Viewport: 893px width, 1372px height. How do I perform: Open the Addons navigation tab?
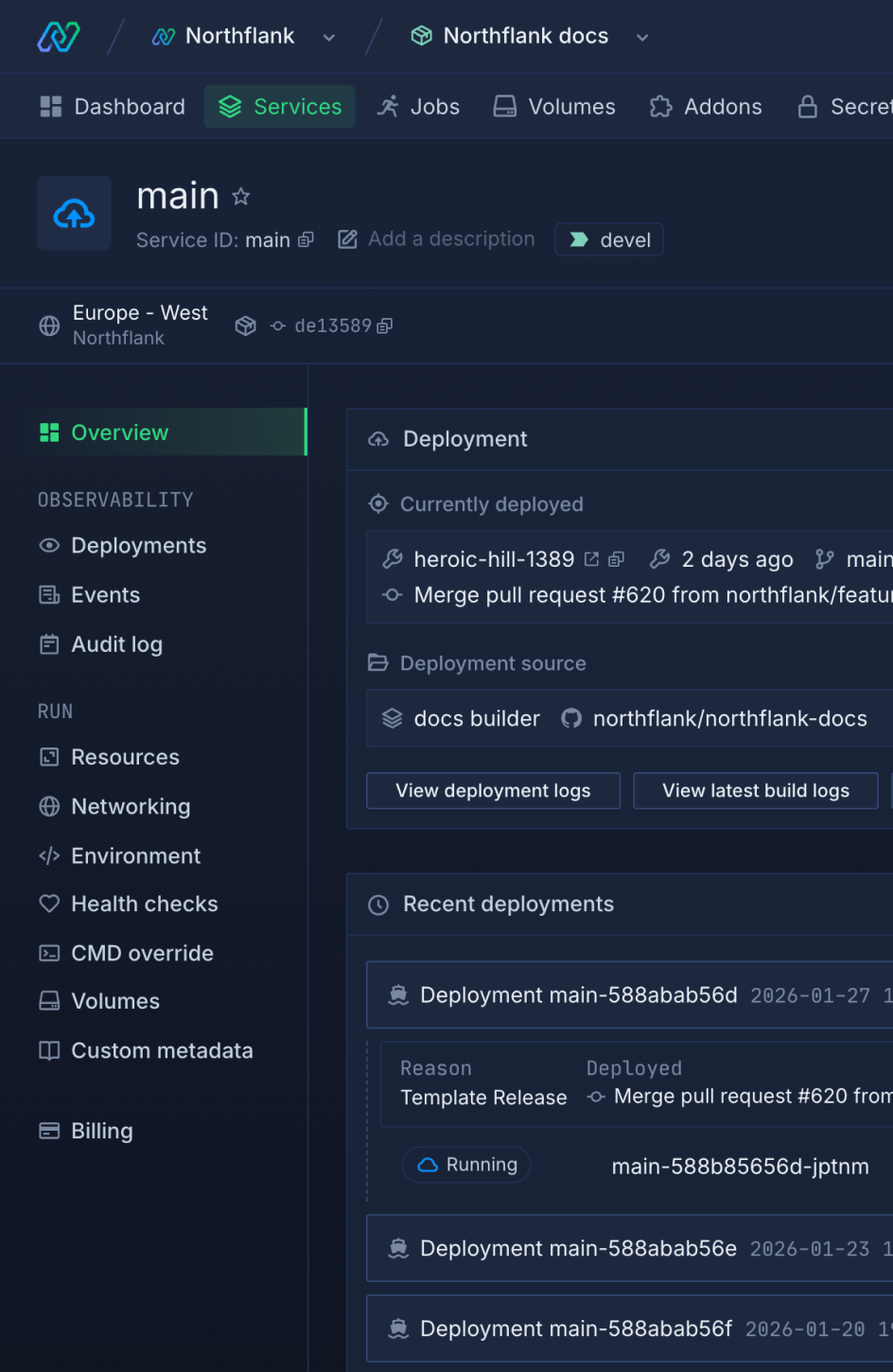pos(705,107)
